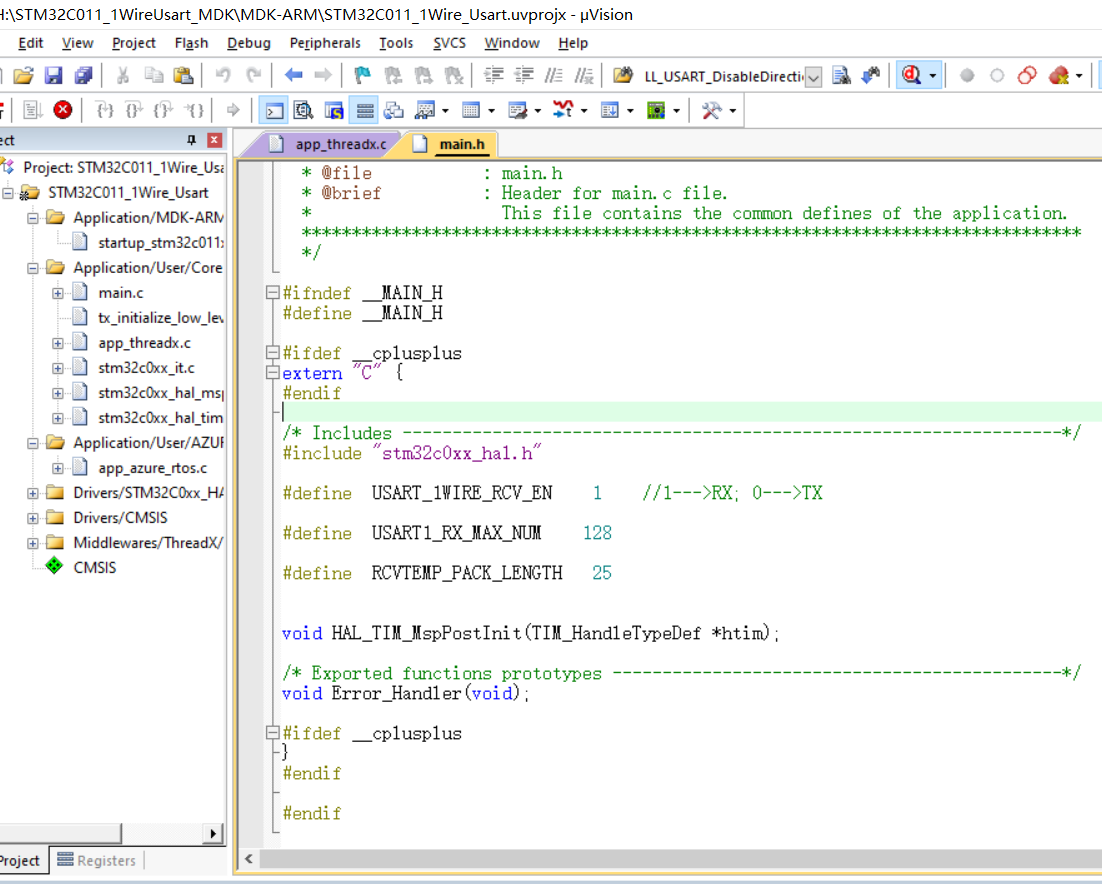Click the Find in Files icon
Screen dimensions: 1102x884
(623, 75)
